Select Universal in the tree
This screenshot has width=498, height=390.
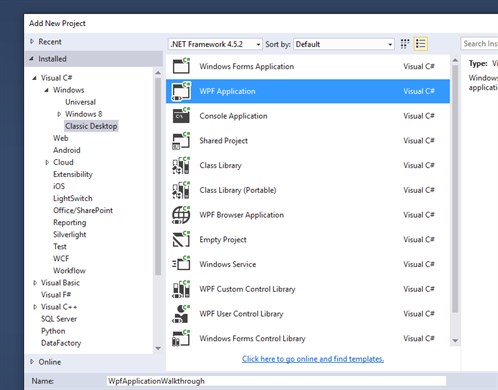(80, 102)
